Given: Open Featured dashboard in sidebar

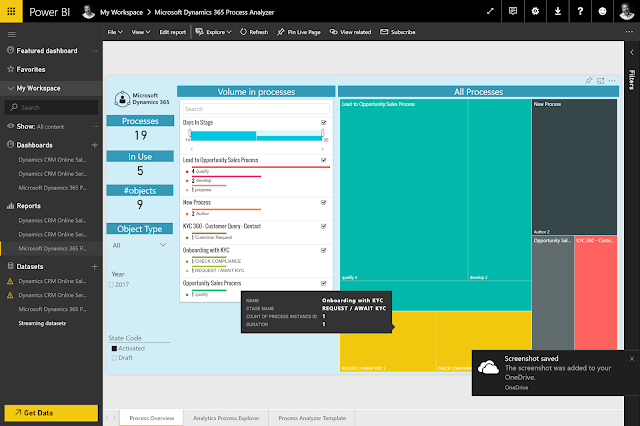Looking at the screenshot, I should 47,51.
